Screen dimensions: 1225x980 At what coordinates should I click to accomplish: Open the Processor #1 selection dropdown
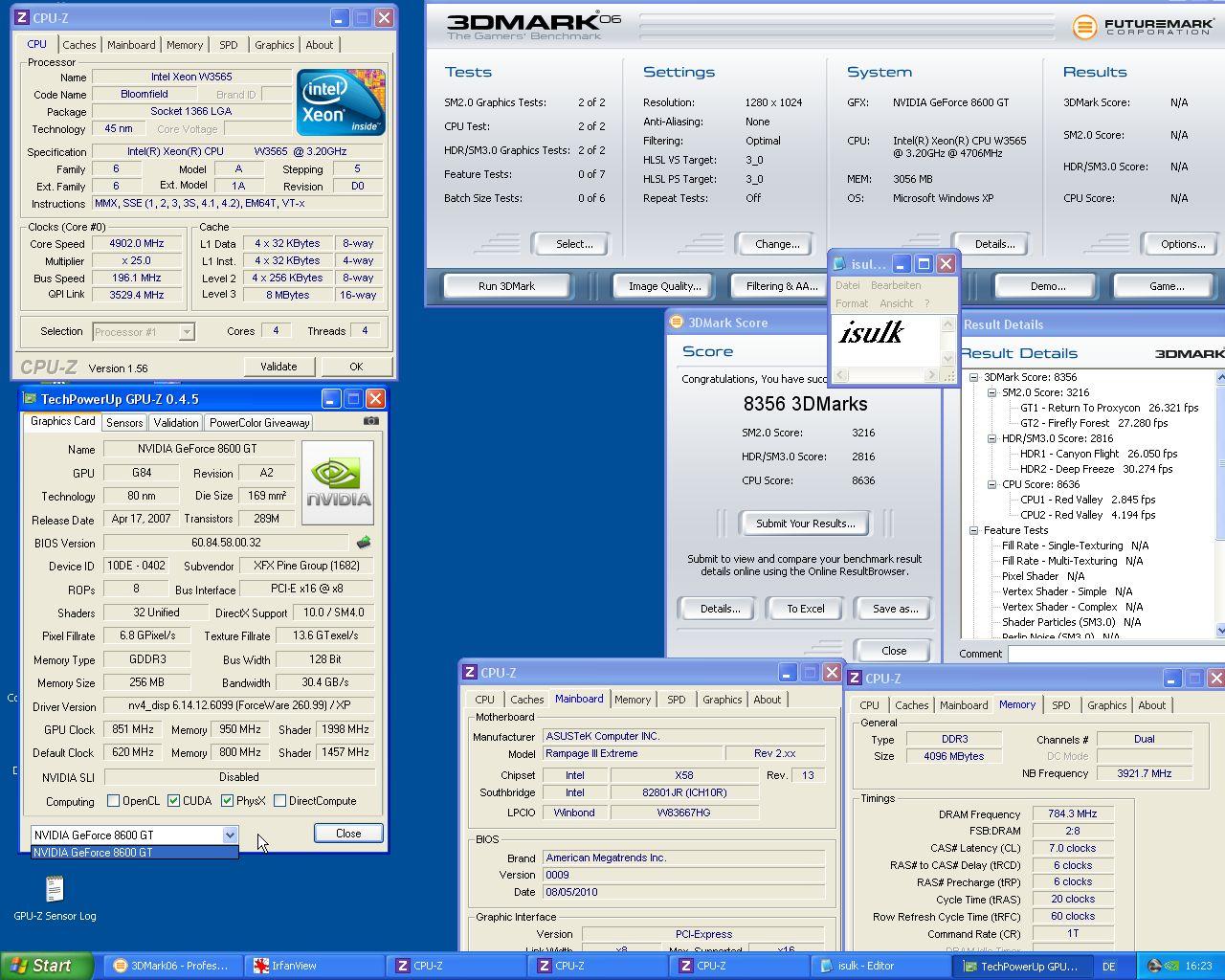tap(187, 332)
